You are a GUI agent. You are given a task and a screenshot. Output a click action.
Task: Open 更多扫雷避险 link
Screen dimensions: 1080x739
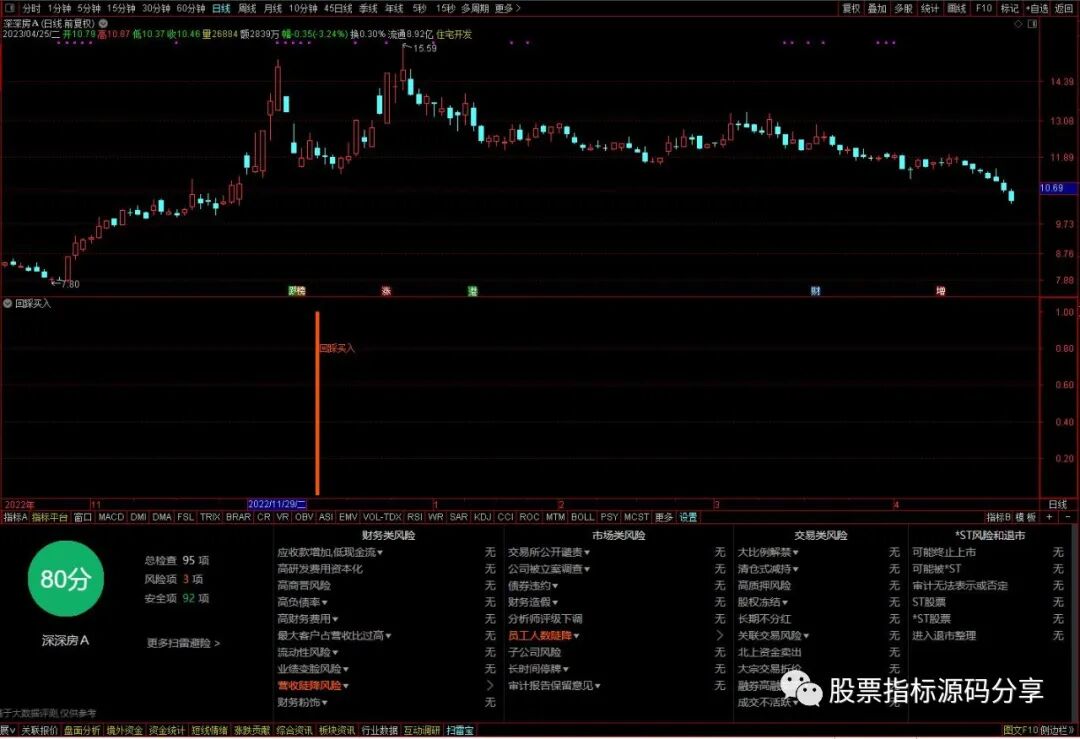pyautogui.click(x=183, y=643)
